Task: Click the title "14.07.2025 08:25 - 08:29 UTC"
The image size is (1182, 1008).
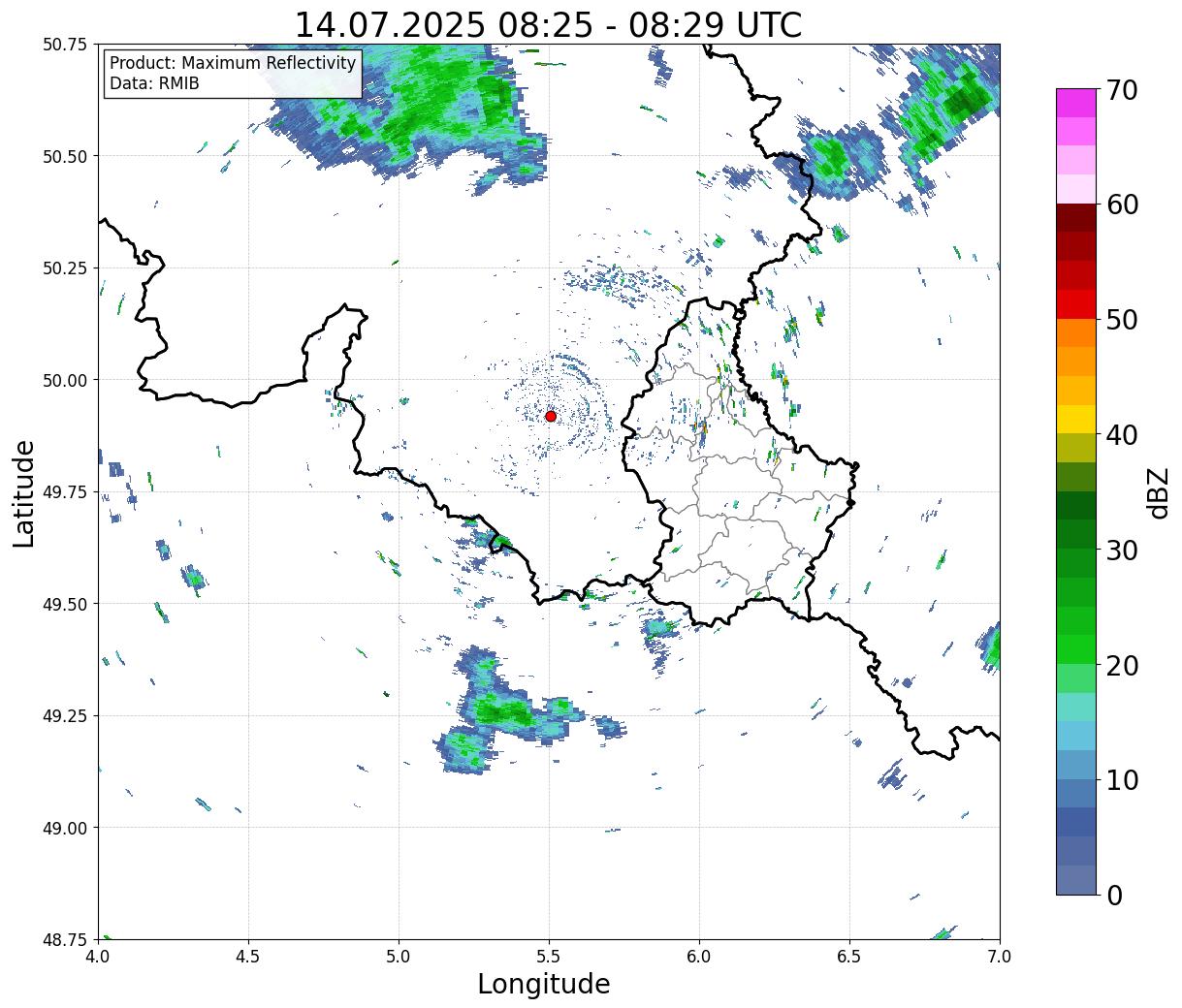Action: [x=548, y=24]
